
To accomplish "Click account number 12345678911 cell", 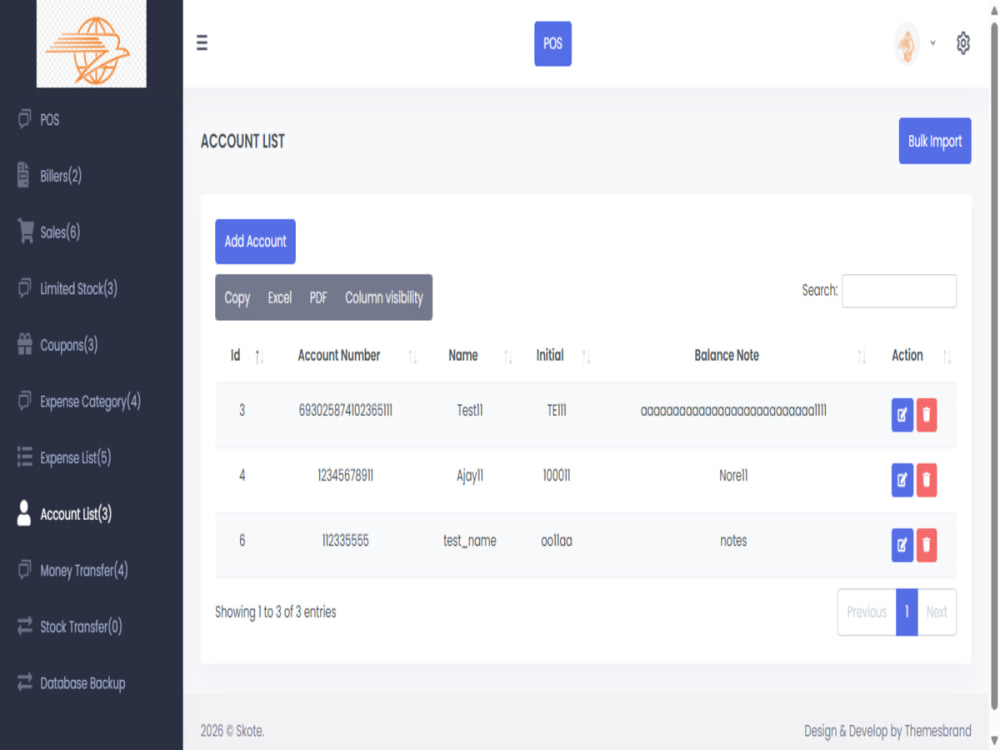I will [x=345, y=476].
